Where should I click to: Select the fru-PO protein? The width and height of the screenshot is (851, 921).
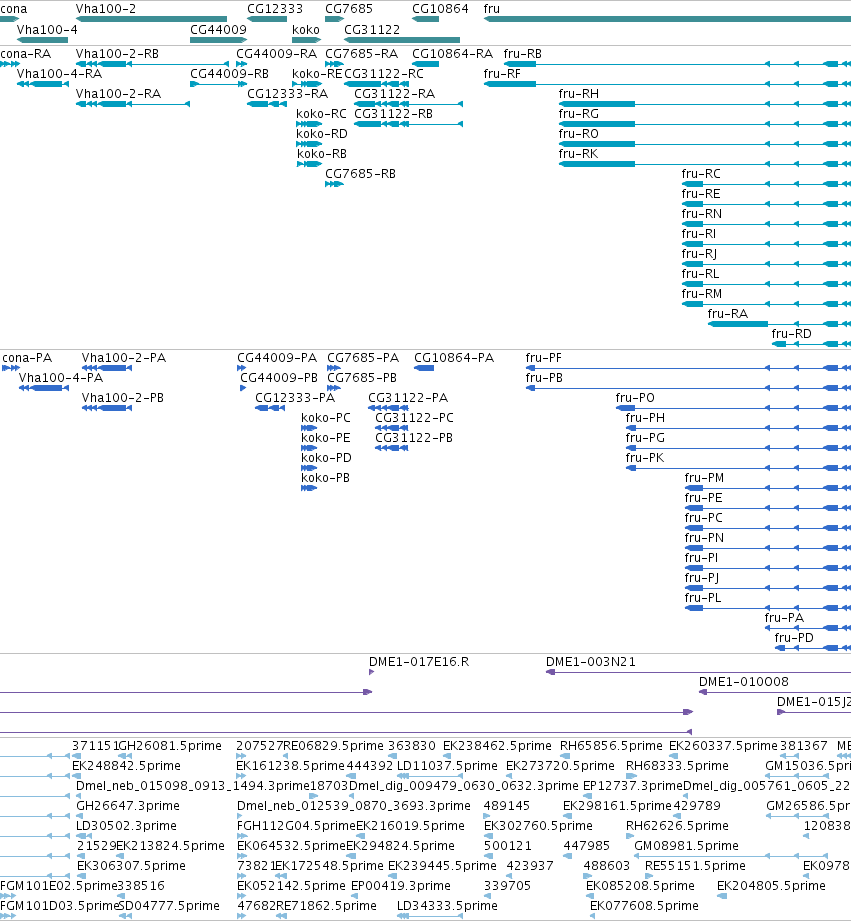click(733, 408)
